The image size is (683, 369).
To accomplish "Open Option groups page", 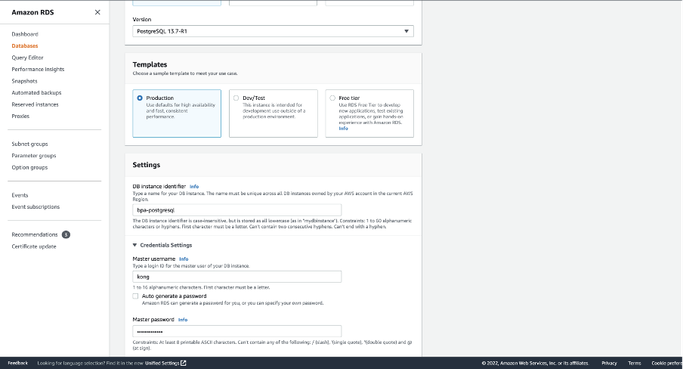I will 30,168.
